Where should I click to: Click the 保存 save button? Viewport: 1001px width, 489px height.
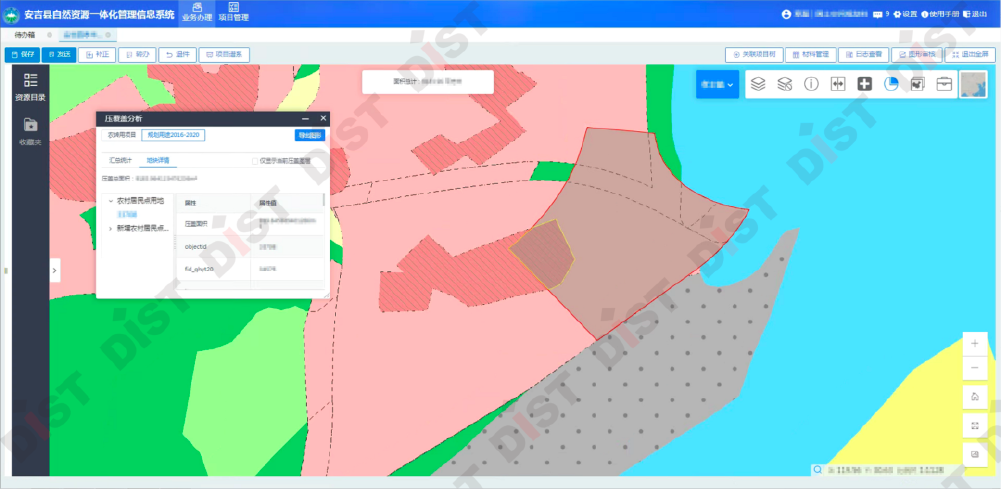23,54
